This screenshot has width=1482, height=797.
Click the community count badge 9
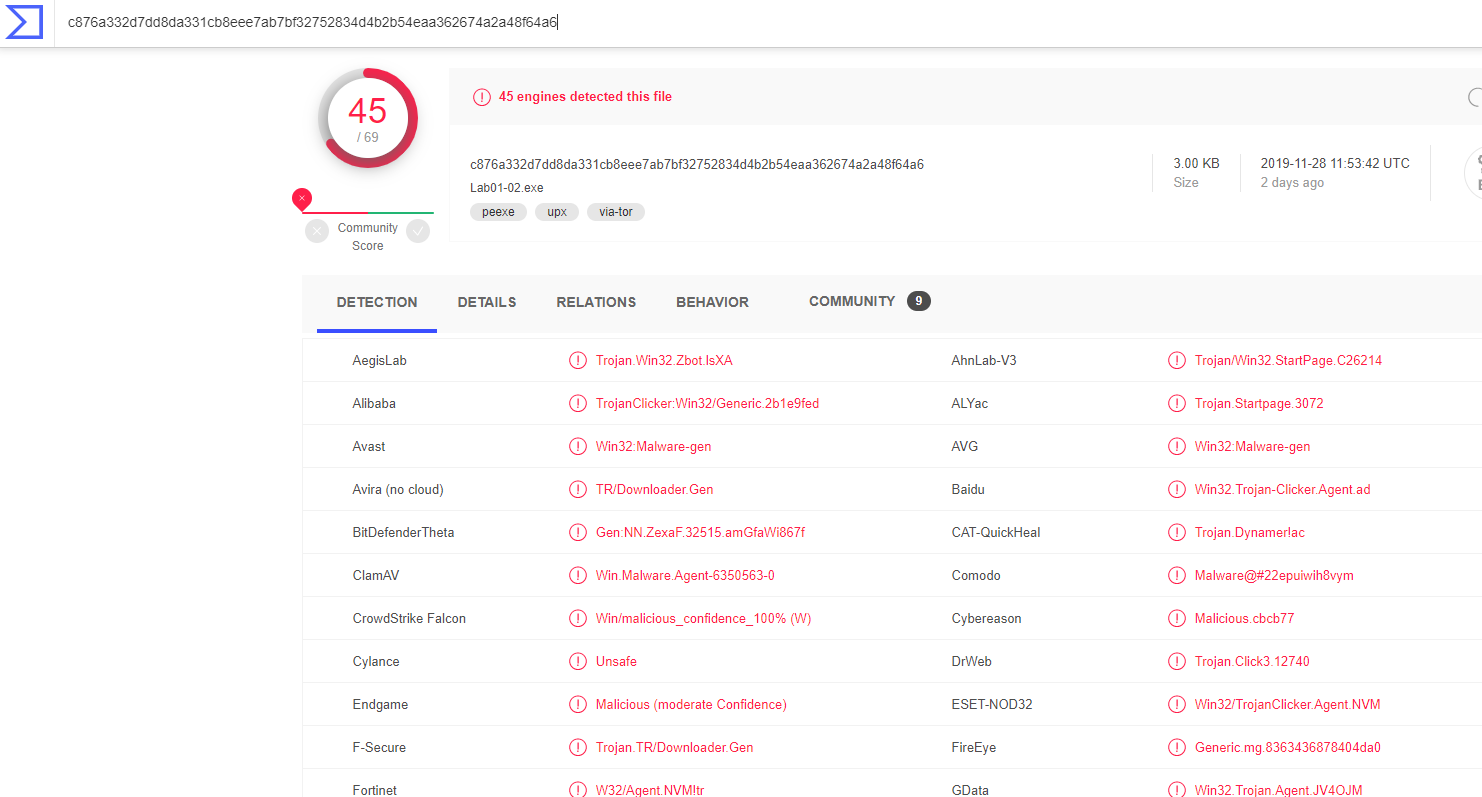coord(919,301)
